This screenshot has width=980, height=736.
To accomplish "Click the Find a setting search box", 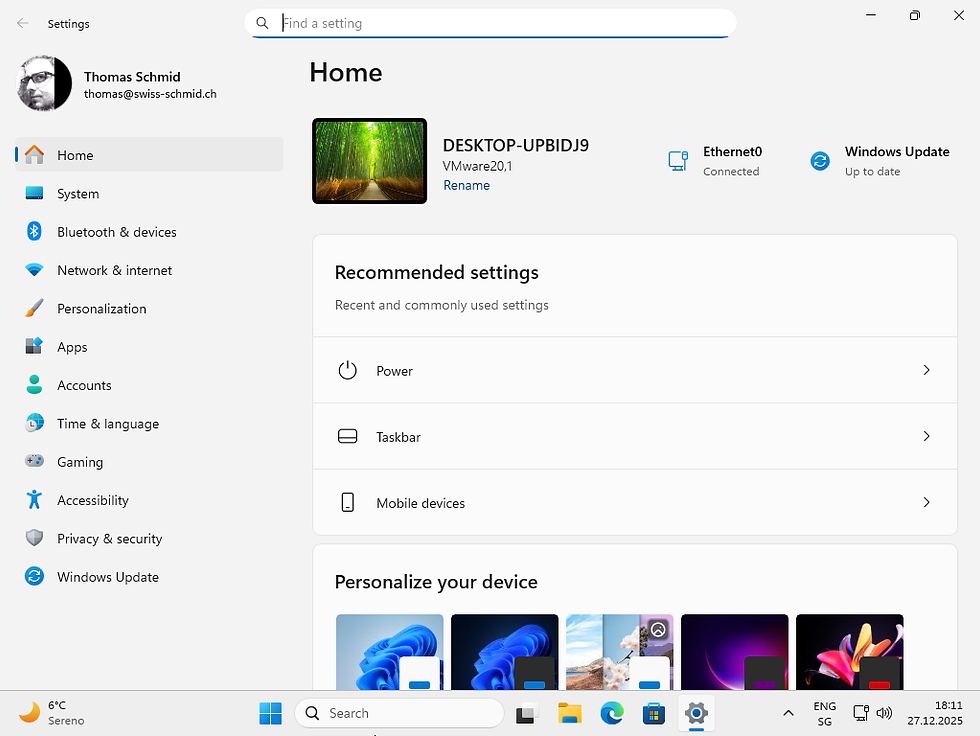I will [x=491, y=23].
